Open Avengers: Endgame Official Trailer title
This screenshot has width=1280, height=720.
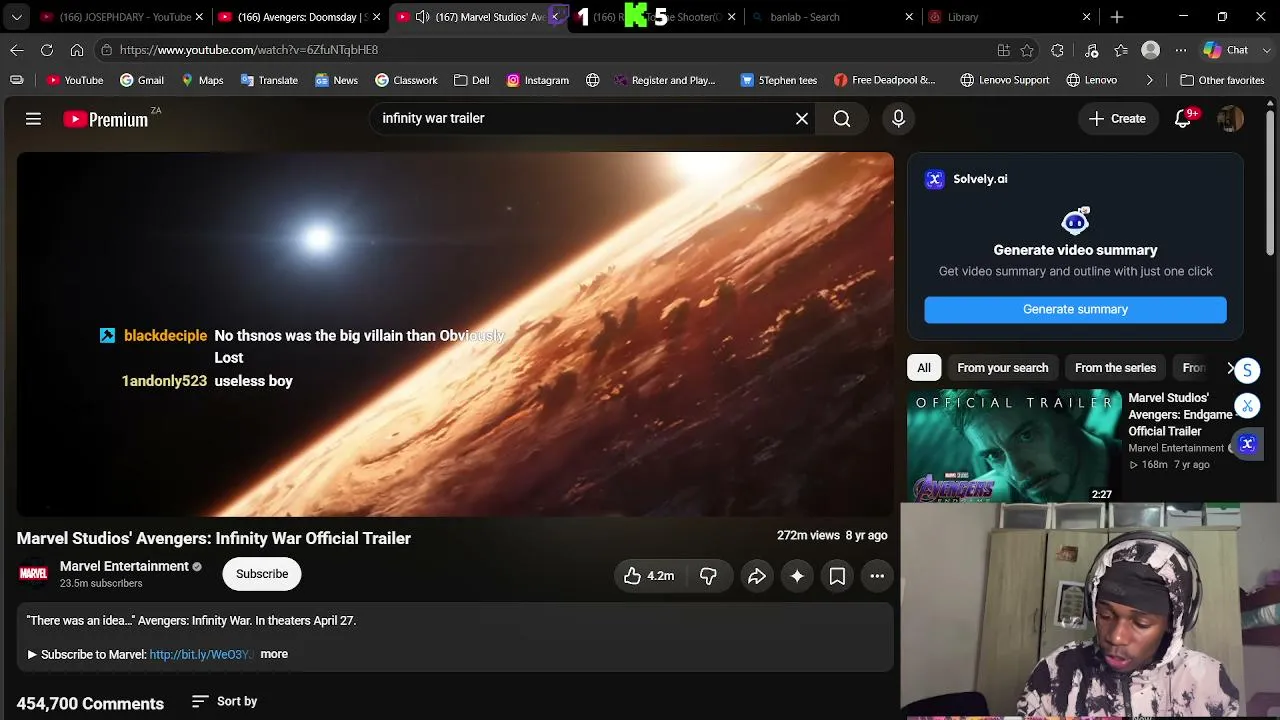coord(1180,415)
